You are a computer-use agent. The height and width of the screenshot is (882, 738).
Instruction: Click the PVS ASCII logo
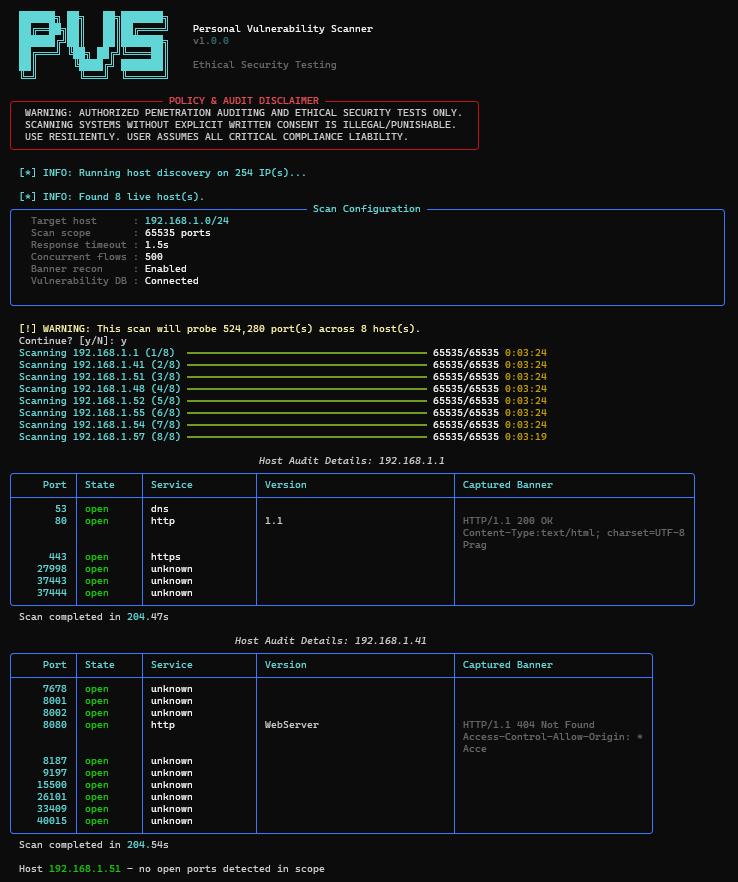(93, 45)
